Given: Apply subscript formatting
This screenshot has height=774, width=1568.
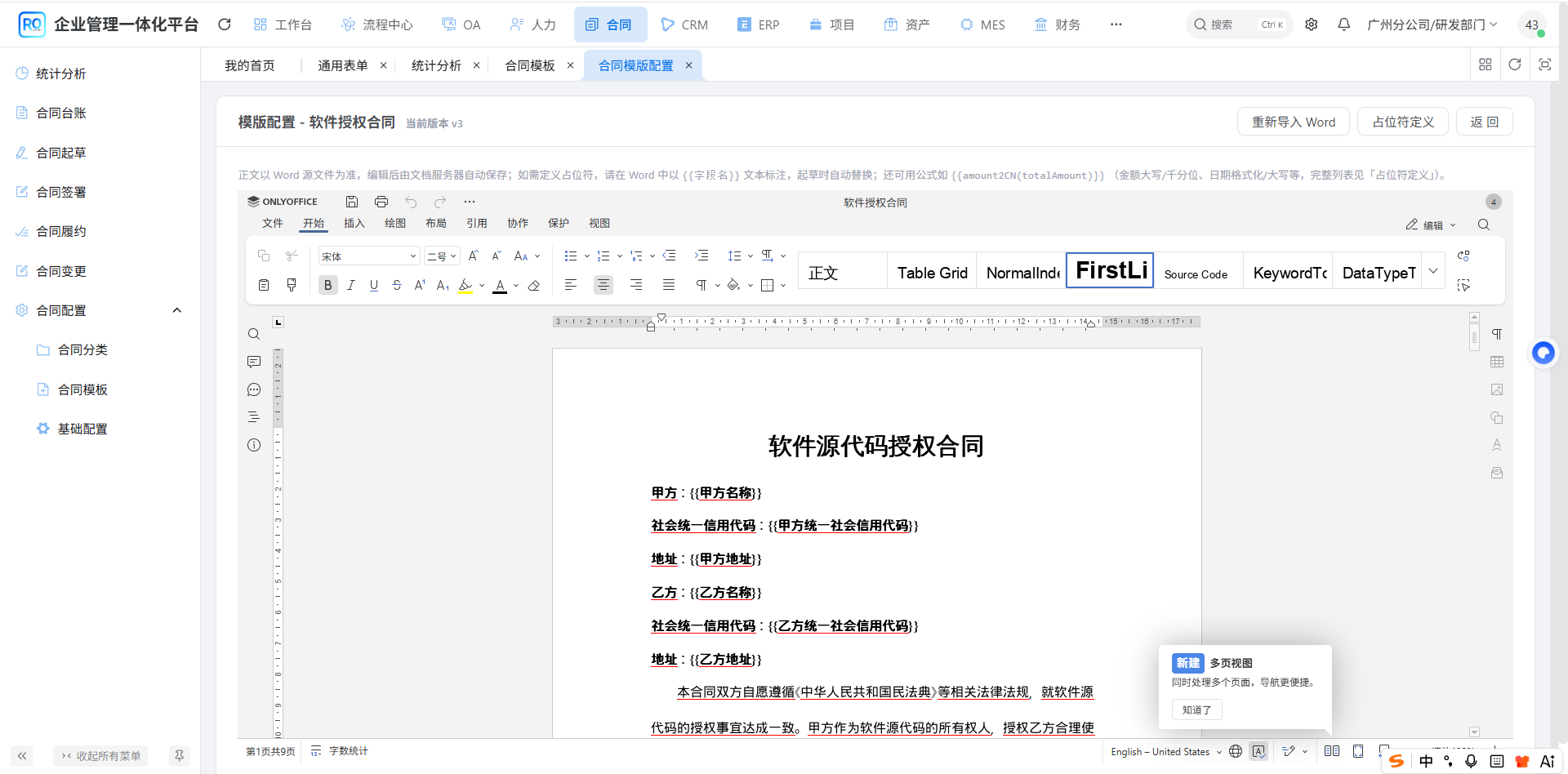Looking at the screenshot, I should pos(443,285).
